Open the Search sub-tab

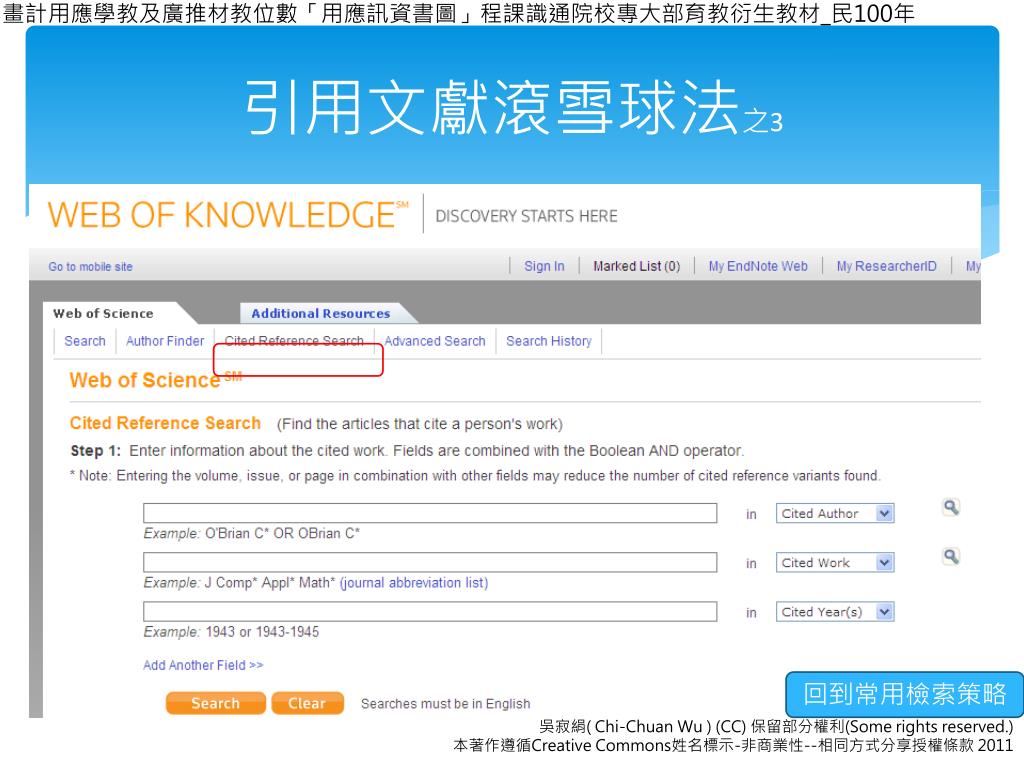pos(85,341)
